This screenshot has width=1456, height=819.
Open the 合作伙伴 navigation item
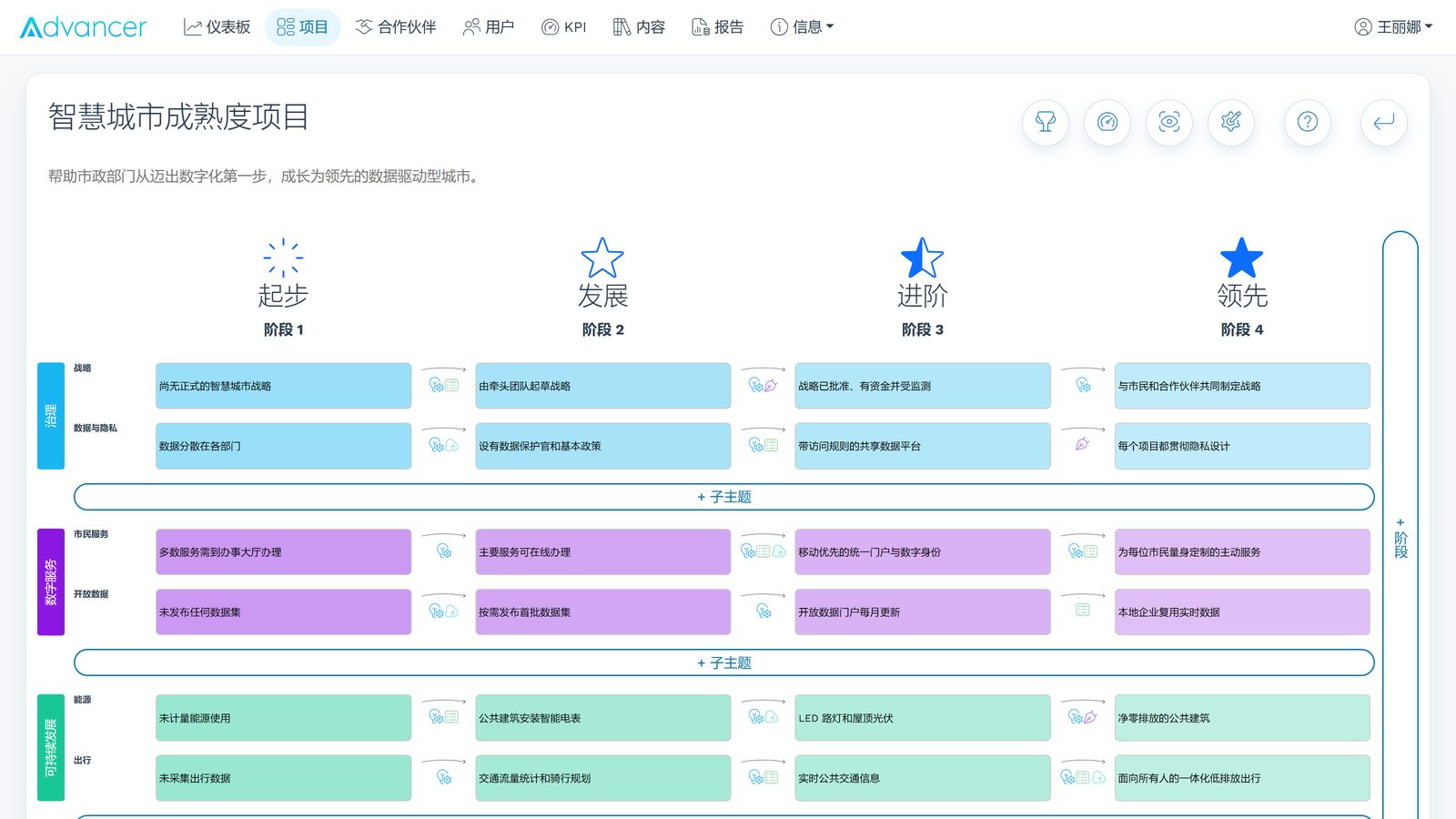[396, 27]
